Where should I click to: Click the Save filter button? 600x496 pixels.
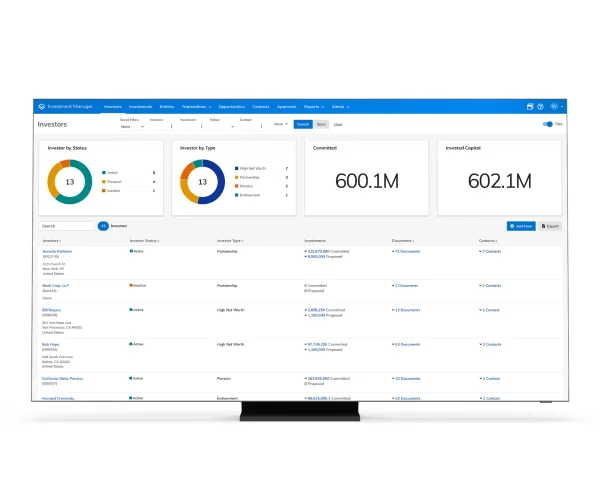pos(321,124)
